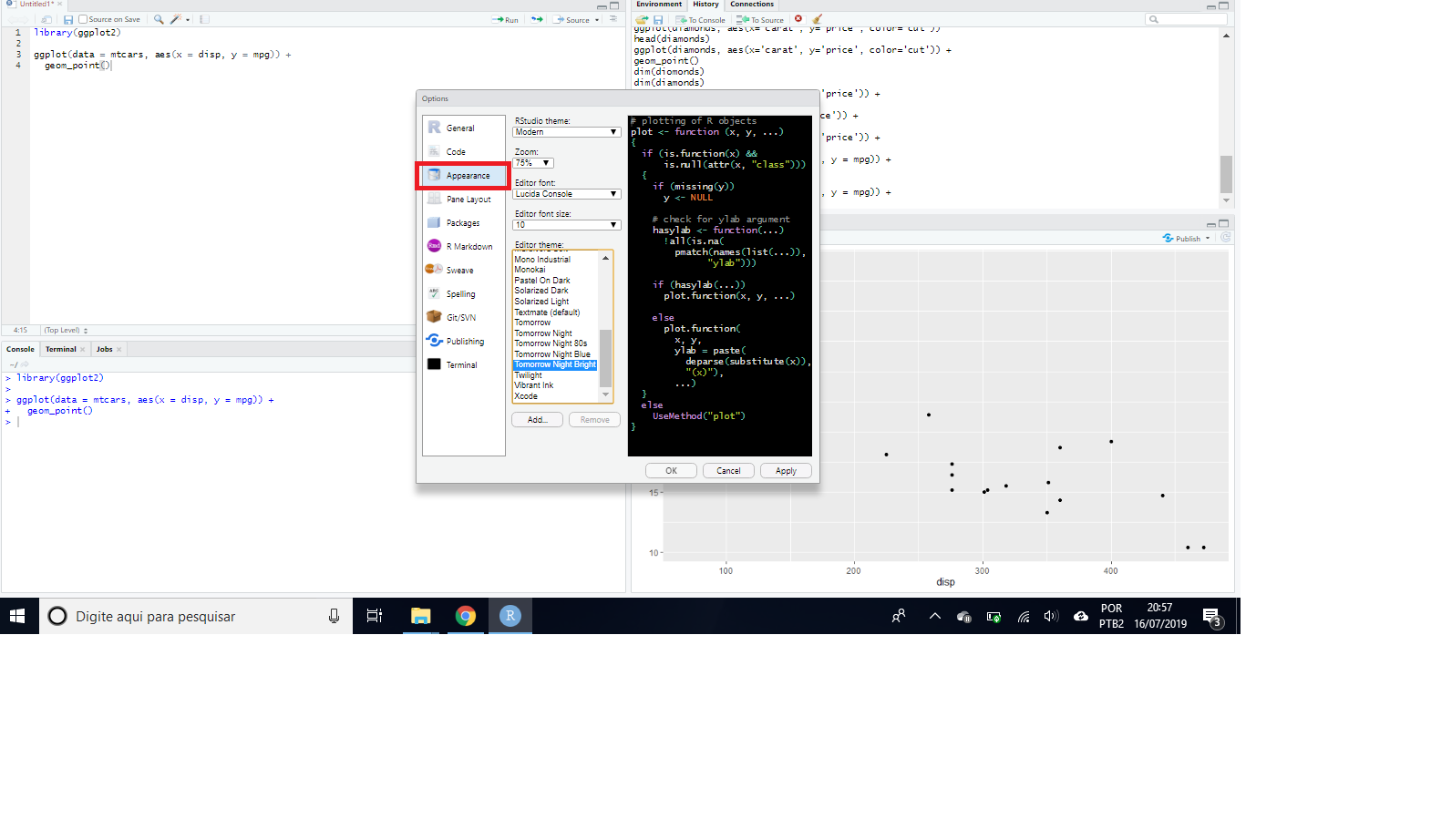Confirm options with the OK button
This screenshot has height=840, width=1431.
pyautogui.click(x=671, y=471)
